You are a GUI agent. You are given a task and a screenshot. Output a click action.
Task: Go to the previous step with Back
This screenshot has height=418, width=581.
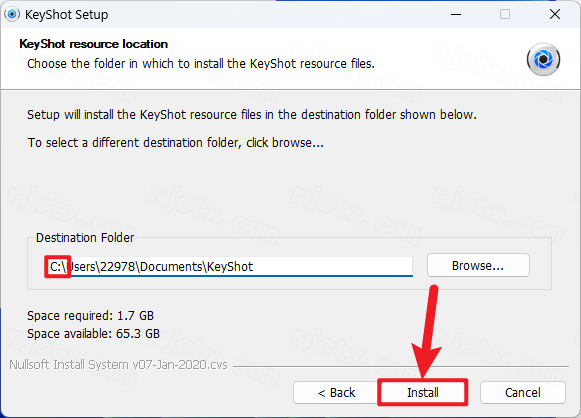click(x=336, y=392)
